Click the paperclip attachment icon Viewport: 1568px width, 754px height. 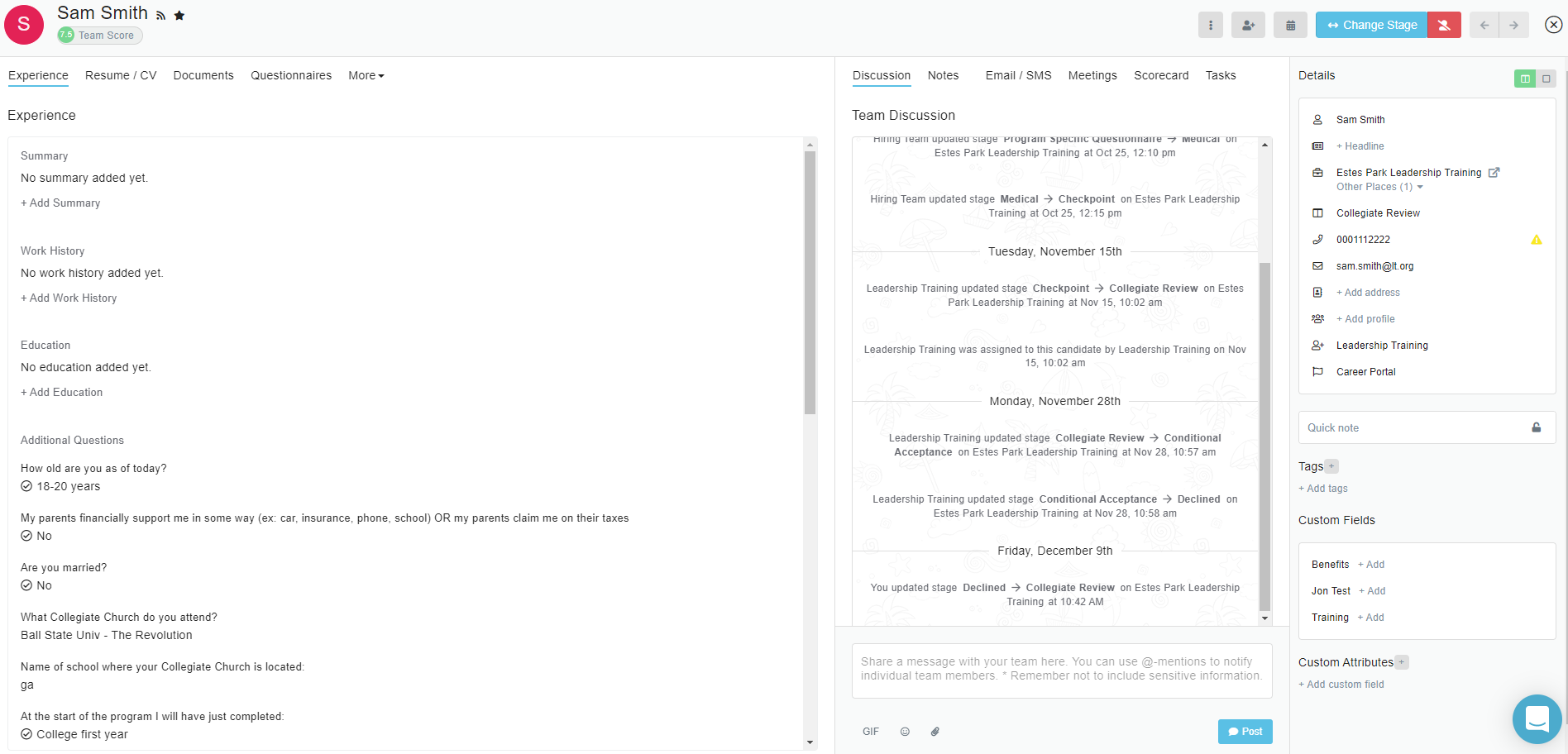click(x=935, y=732)
